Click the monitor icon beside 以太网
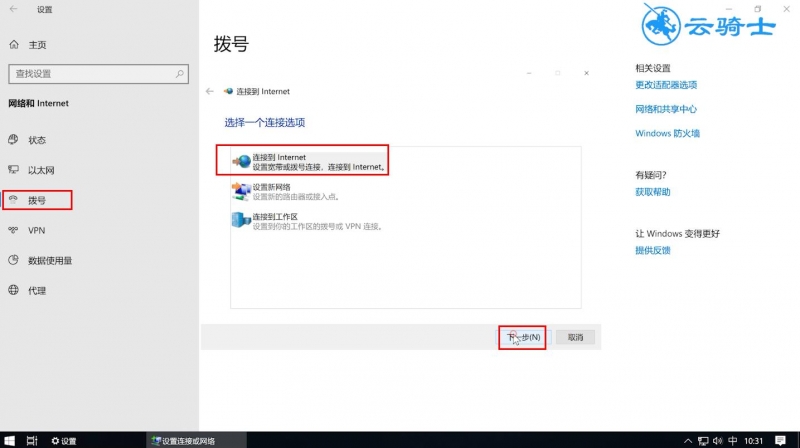 (x=13, y=169)
